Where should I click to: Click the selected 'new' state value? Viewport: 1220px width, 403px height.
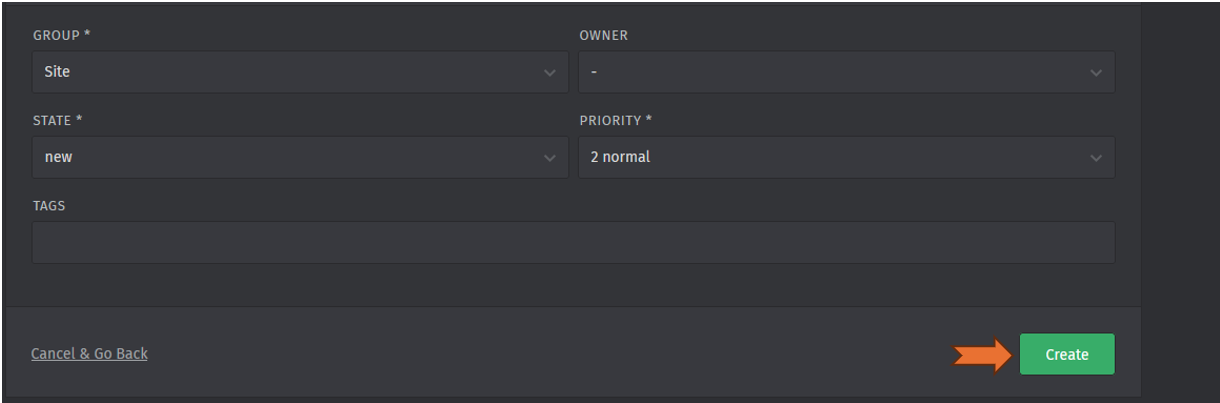[x=59, y=157]
